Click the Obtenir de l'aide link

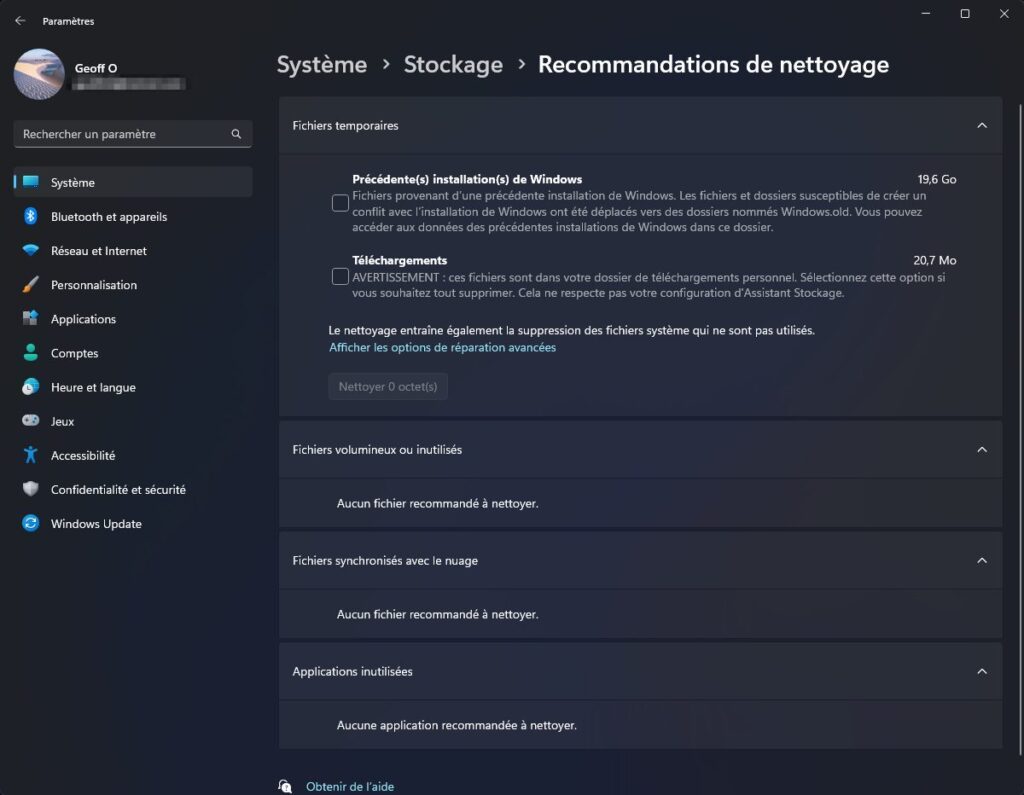coord(350,787)
